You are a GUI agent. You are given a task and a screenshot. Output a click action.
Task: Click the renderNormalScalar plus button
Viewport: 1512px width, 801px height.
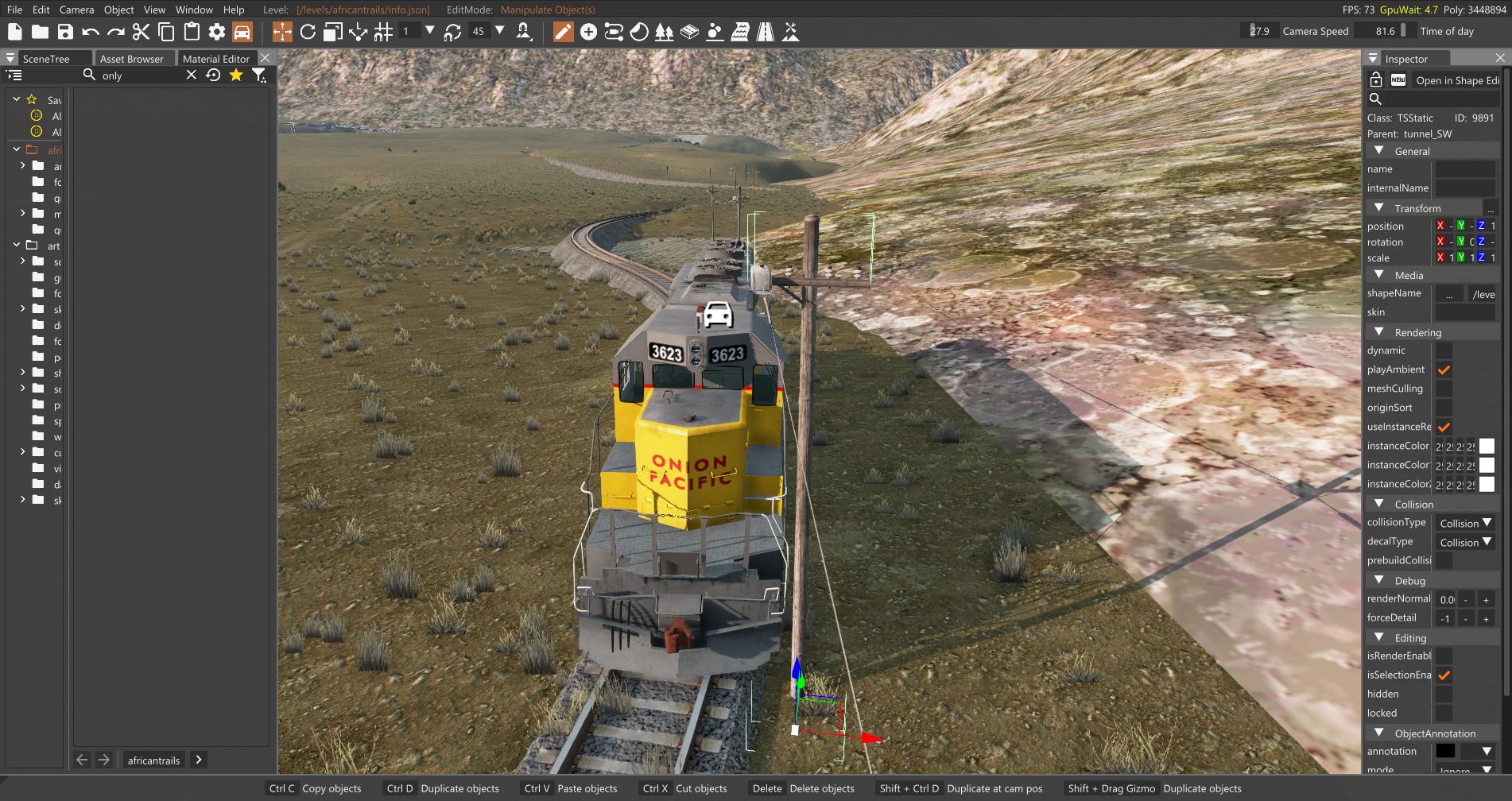tap(1485, 599)
